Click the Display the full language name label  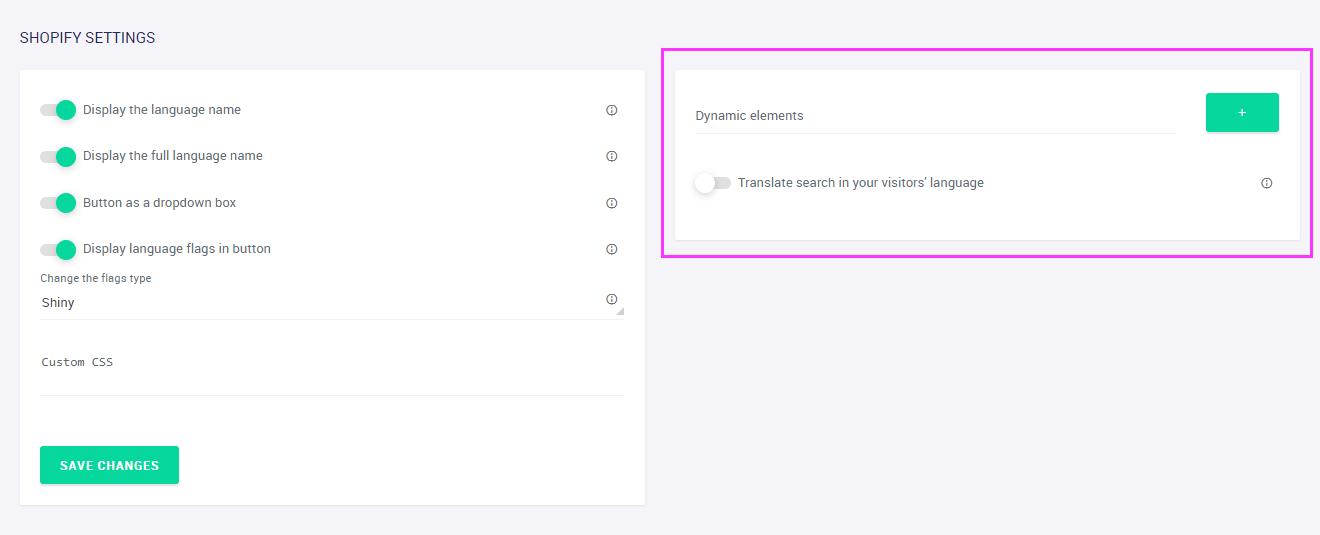pyautogui.click(x=173, y=156)
